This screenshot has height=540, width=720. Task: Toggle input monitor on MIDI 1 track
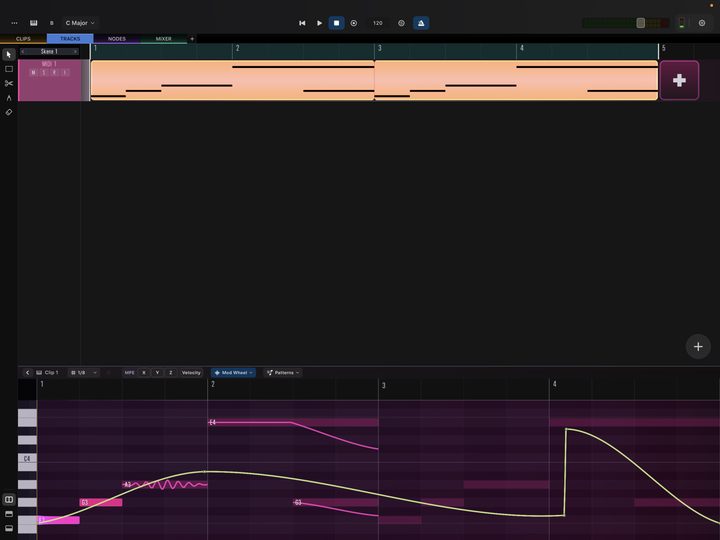(x=65, y=73)
